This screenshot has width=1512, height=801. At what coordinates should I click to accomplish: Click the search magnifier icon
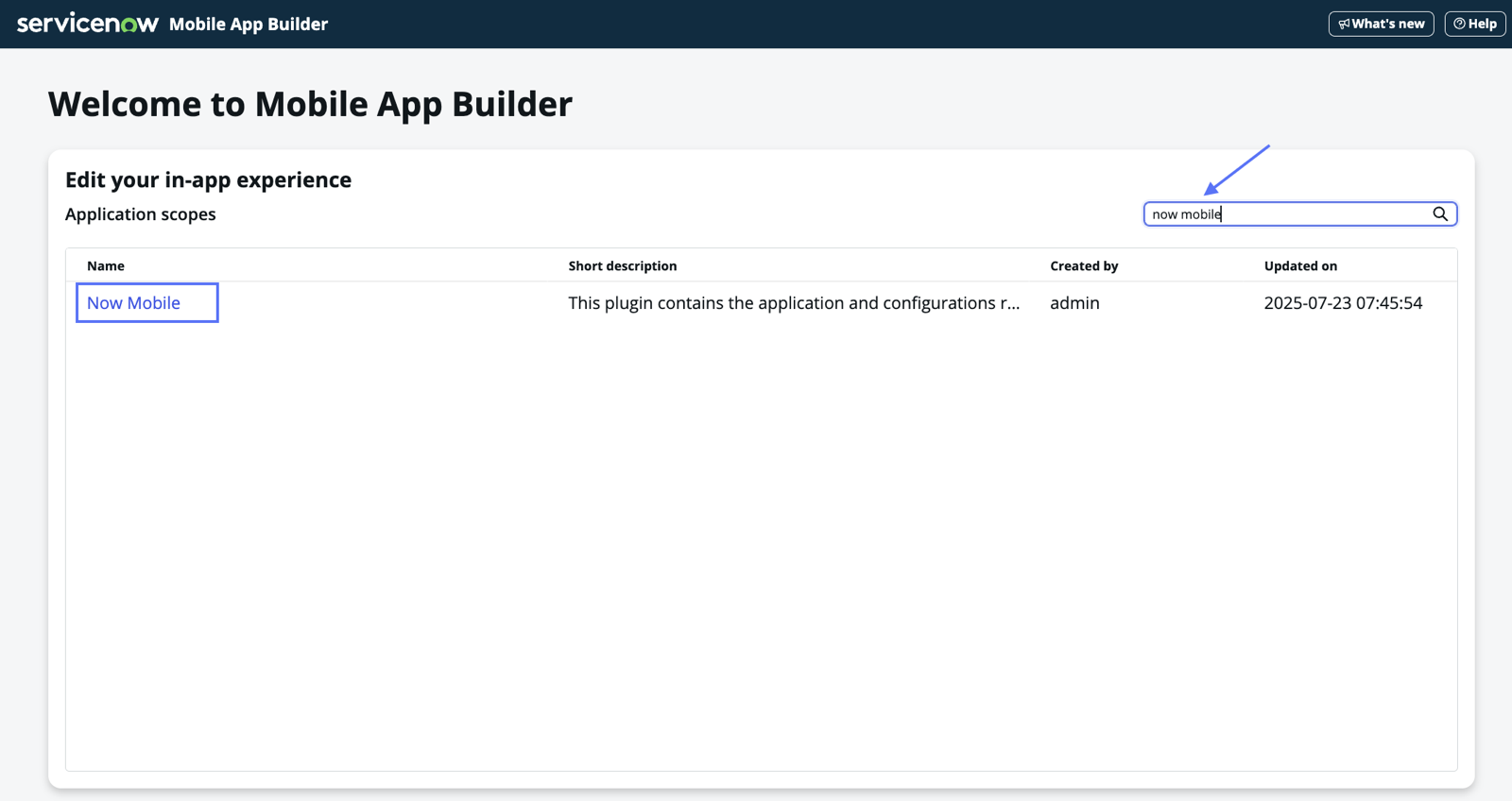(1440, 214)
